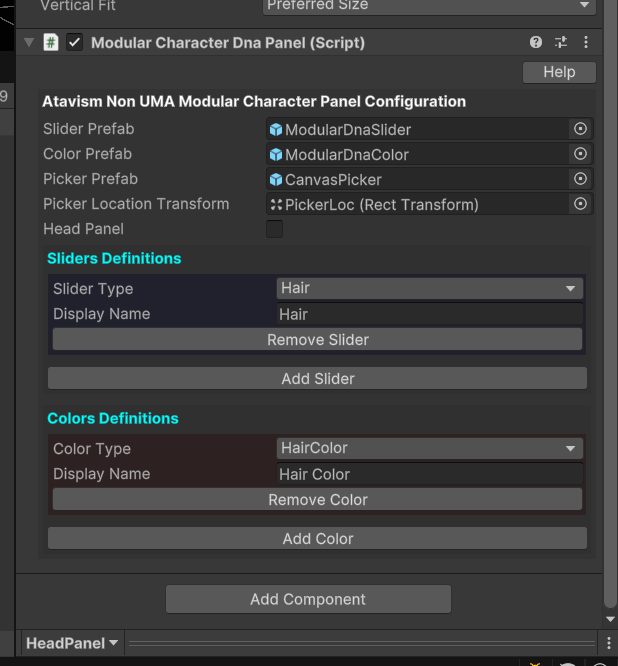Collapse the Modular Character Dna Panel component
Viewport: 618px width, 666px height.
click(x=29, y=43)
